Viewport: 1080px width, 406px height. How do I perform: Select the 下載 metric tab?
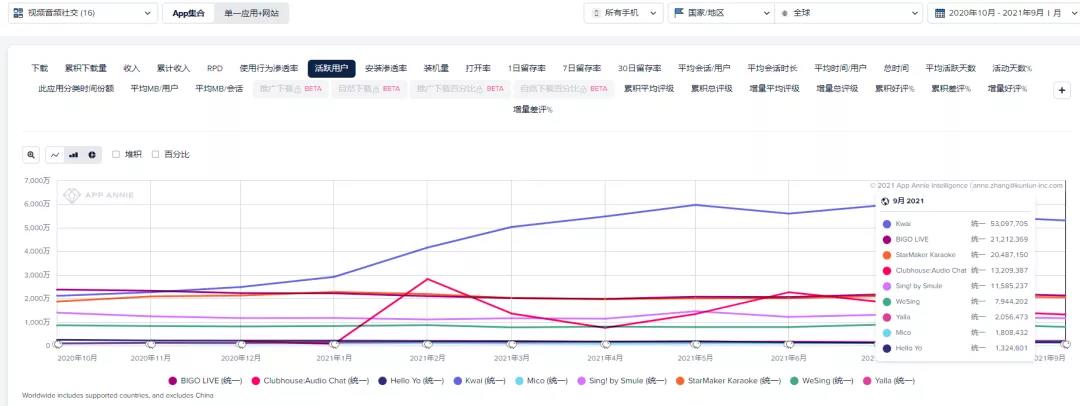tap(39, 68)
